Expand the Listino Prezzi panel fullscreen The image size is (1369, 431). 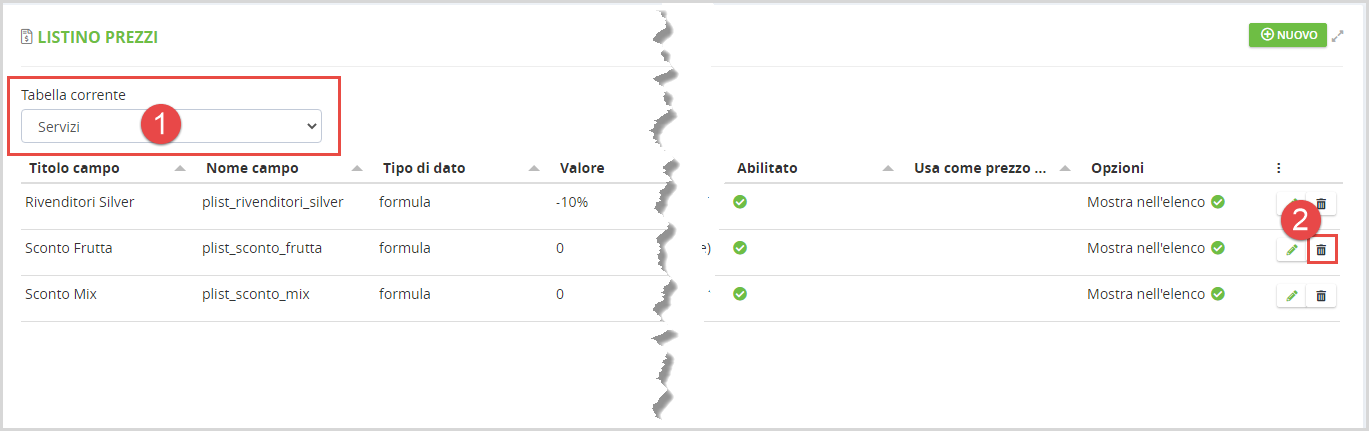coord(1338,36)
